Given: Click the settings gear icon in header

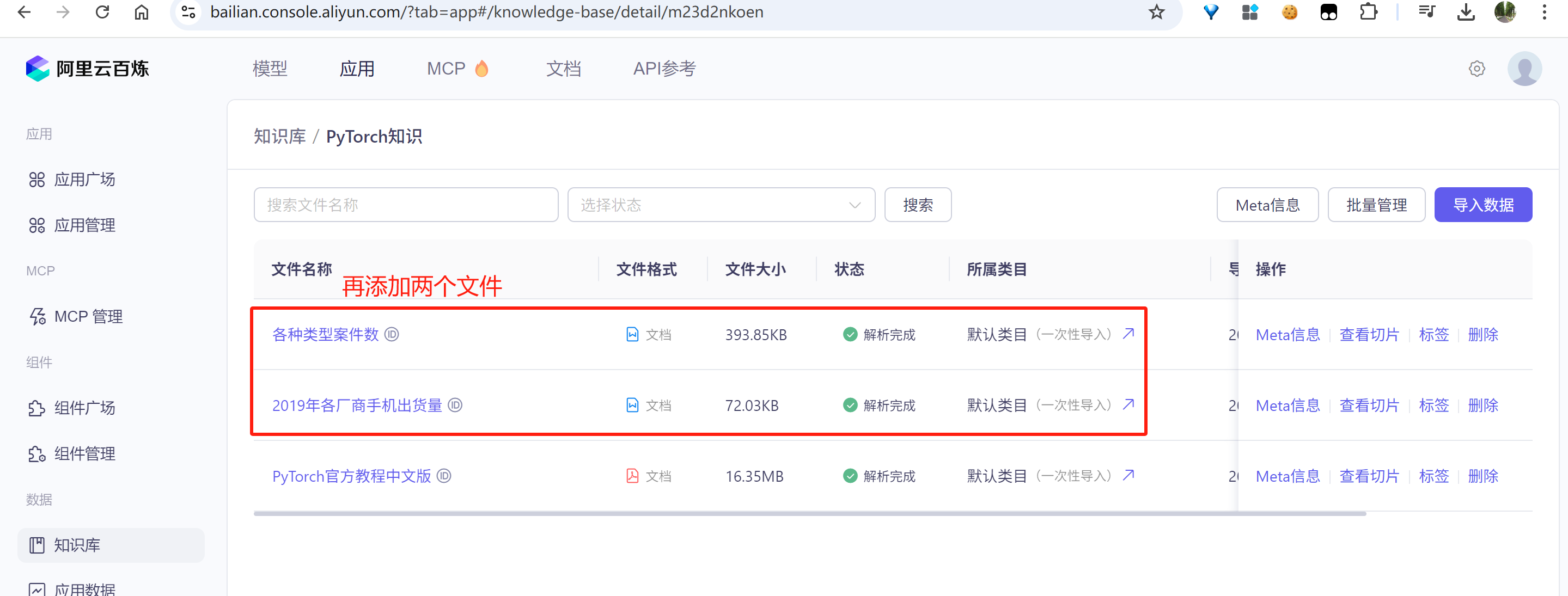Looking at the screenshot, I should point(1477,69).
